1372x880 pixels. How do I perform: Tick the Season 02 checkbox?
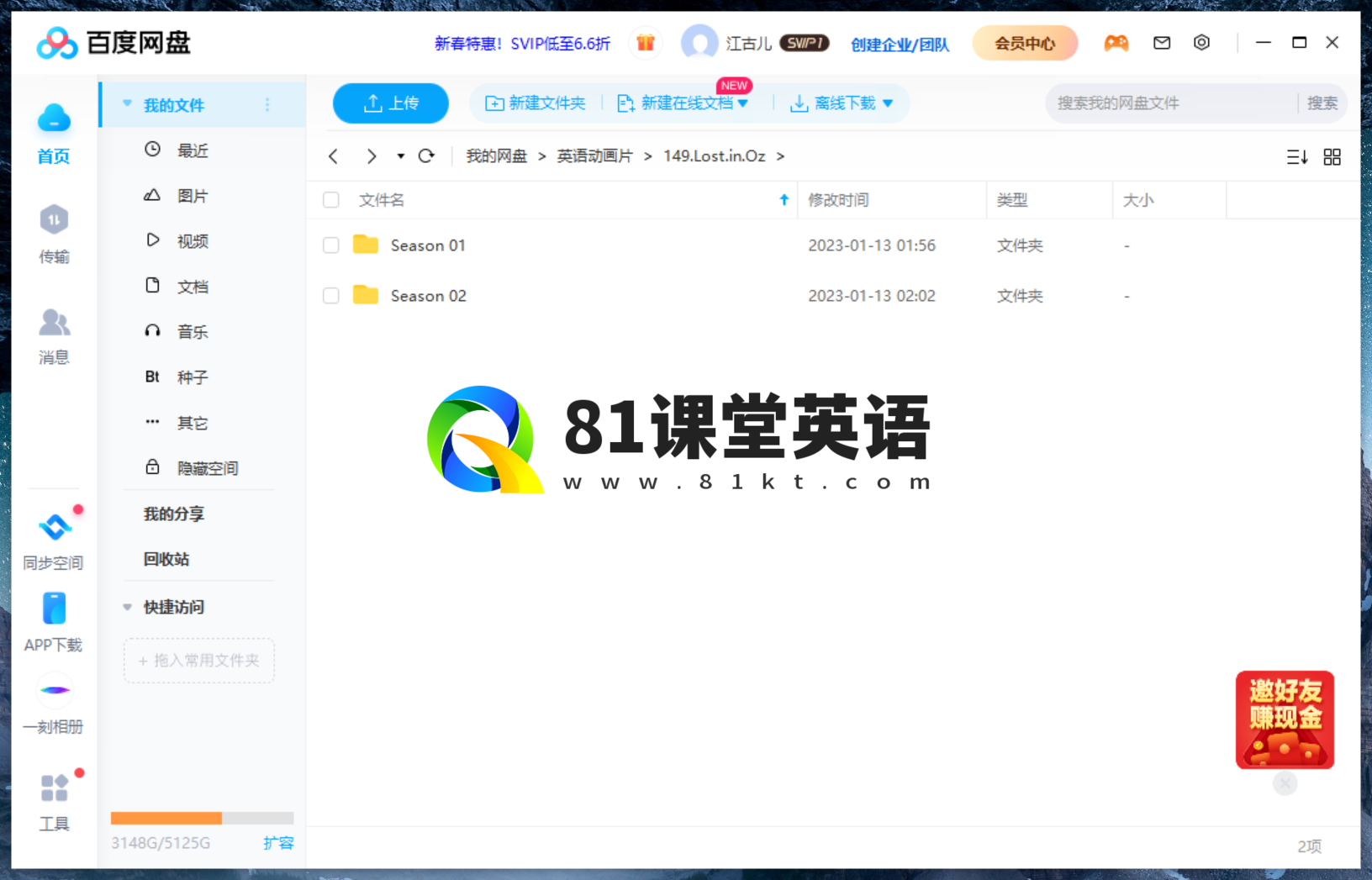pos(331,296)
